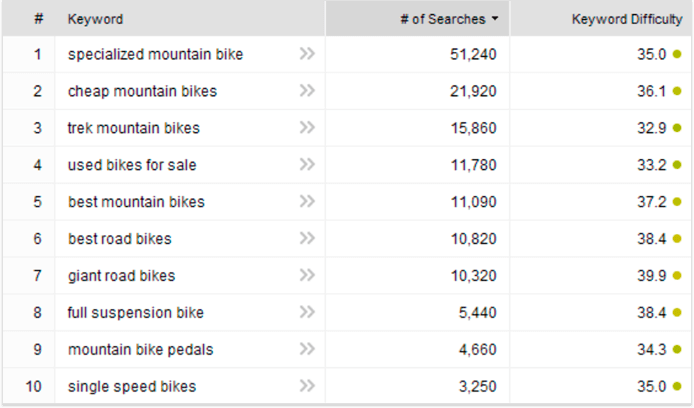Open double-chevron next to giant road bikes
Screen dimensions: 694x408
coord(307,275)
